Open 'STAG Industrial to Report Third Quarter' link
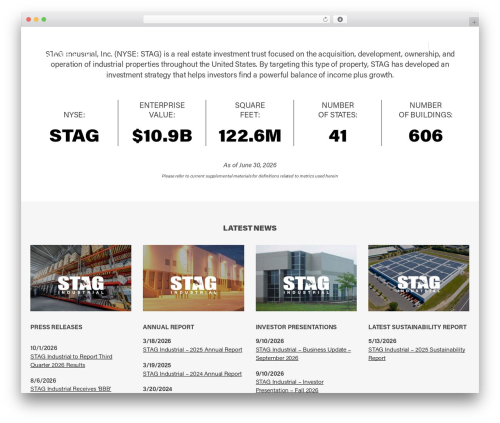This screenshot has width=500, height=423. click(71, 361)
